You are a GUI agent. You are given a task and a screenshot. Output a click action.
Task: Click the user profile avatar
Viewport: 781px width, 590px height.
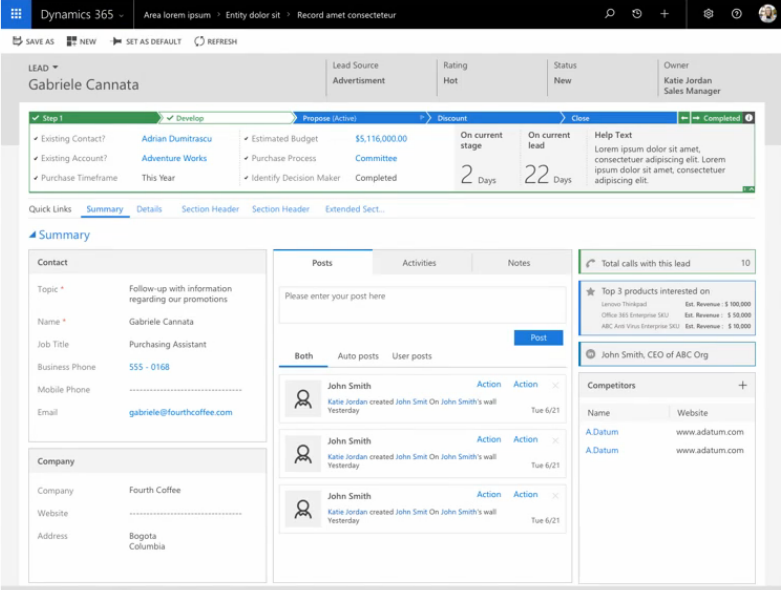[x=768, y=14]
